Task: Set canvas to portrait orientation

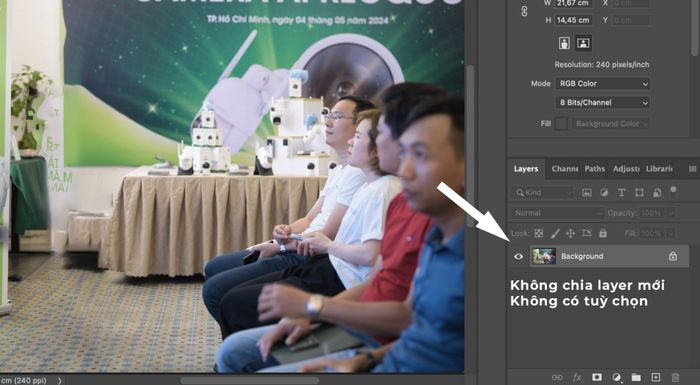Action: click(564, 43)
